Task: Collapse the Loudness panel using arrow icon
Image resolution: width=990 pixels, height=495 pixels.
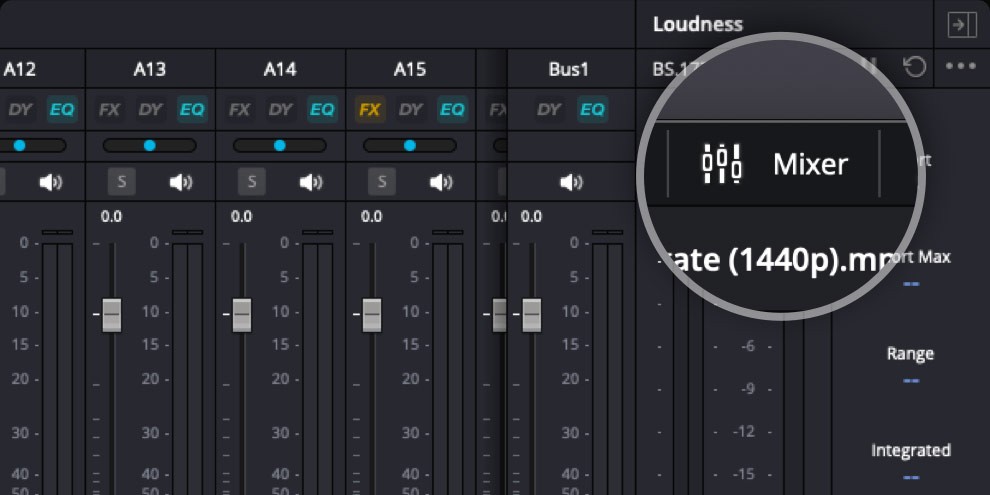Action: (961, 25)
